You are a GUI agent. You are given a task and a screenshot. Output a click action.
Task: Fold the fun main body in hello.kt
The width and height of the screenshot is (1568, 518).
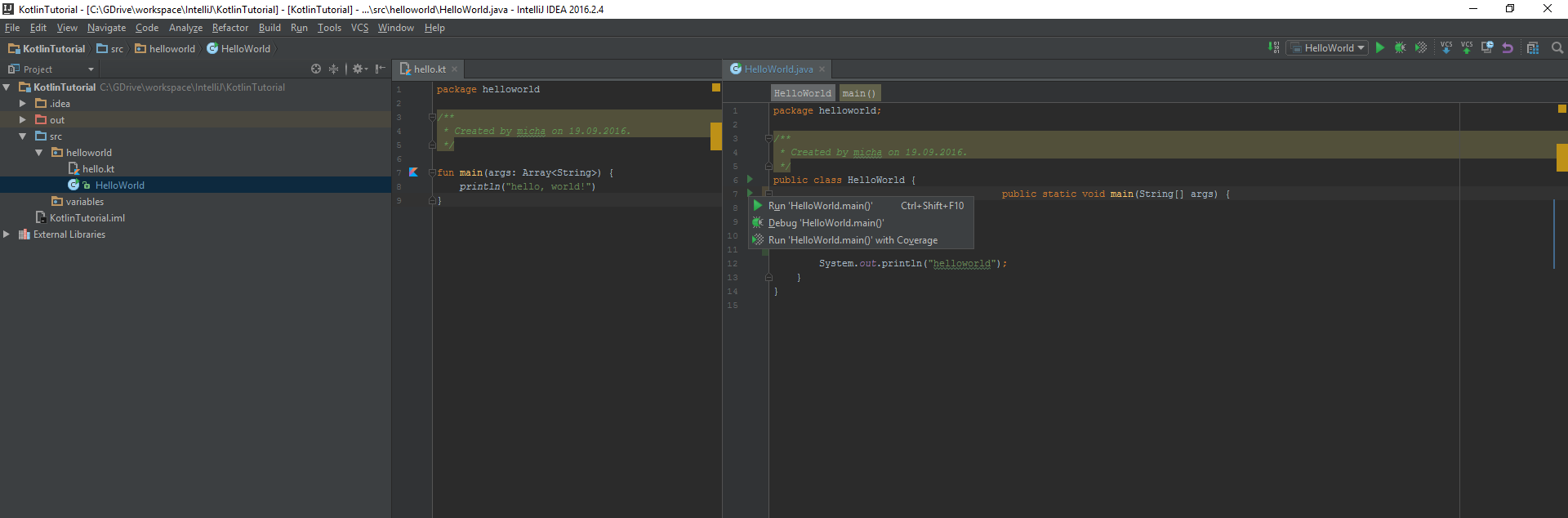coord(432,172)
